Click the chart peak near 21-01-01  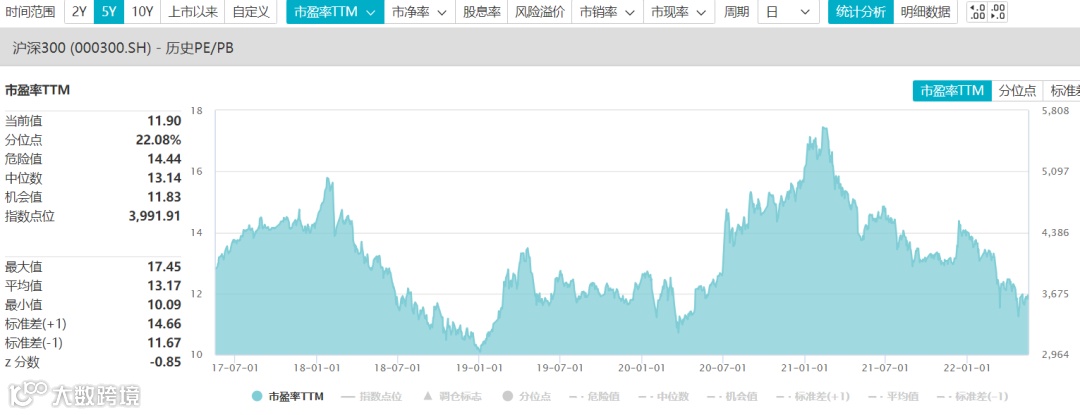824,127
